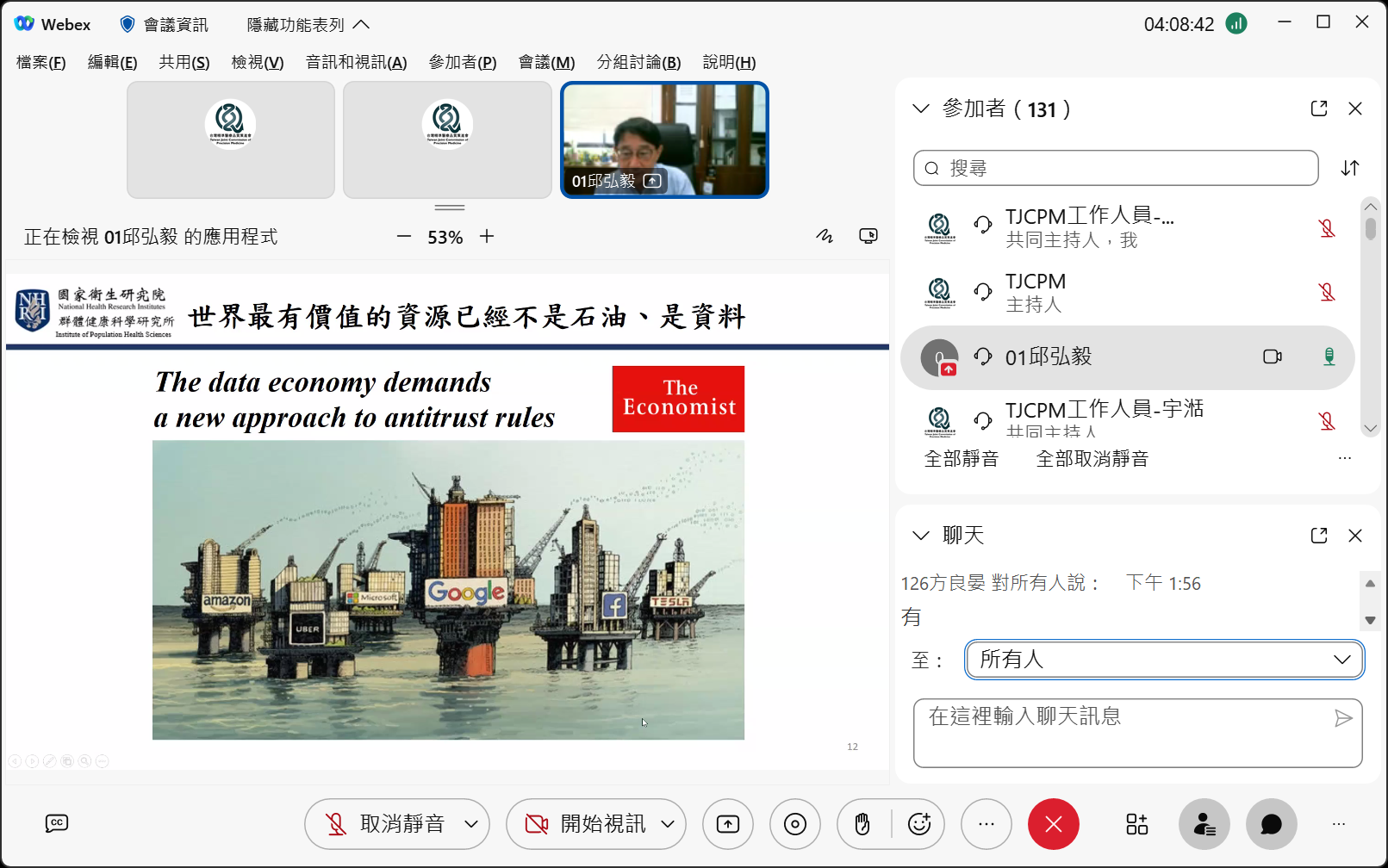Viewport: 1388px width, 868px height.
Task: Send the chat message arrow
Action: [x=1343, y=718]
